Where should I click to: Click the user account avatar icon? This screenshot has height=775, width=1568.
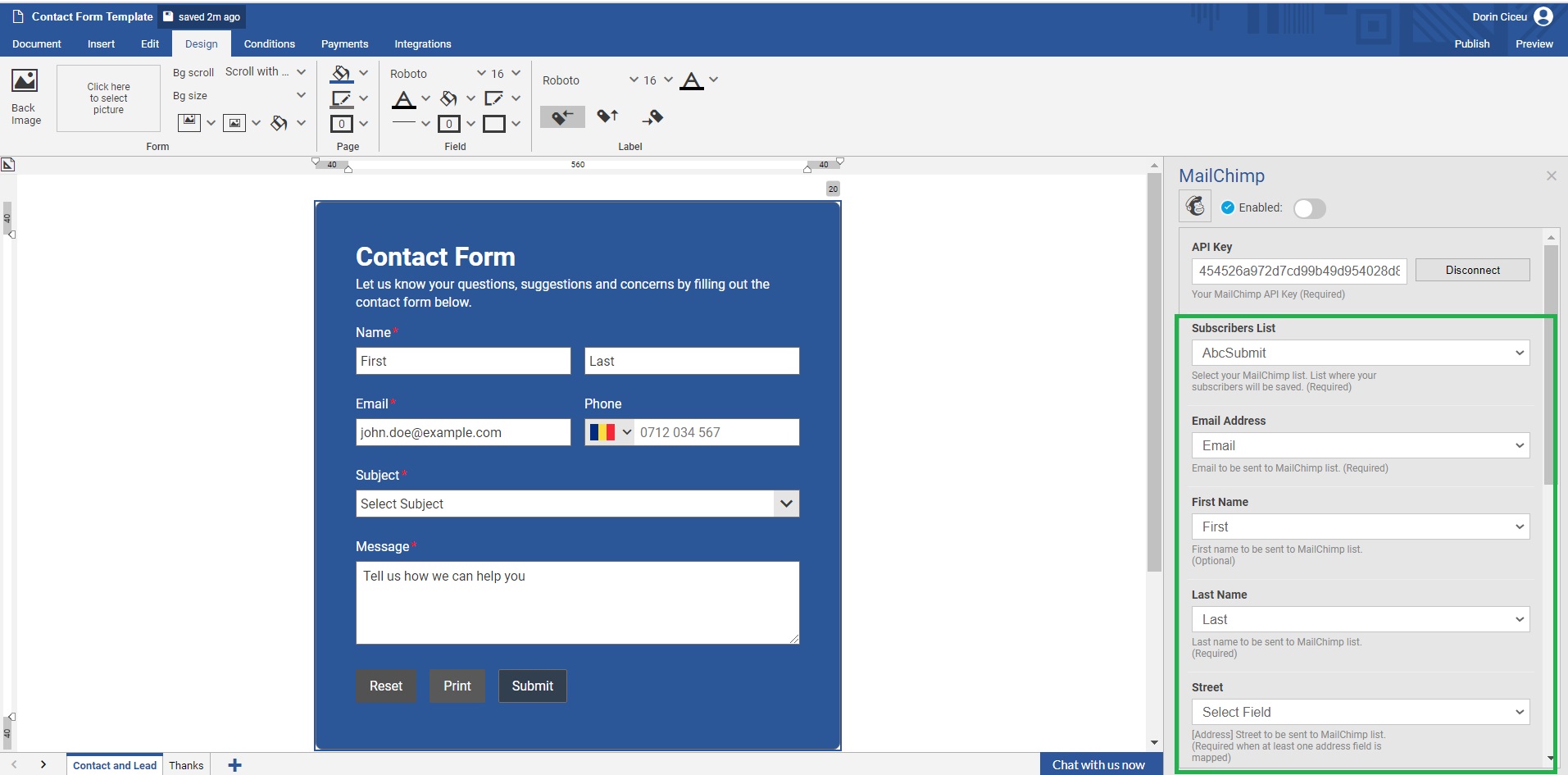point(1543,16)
